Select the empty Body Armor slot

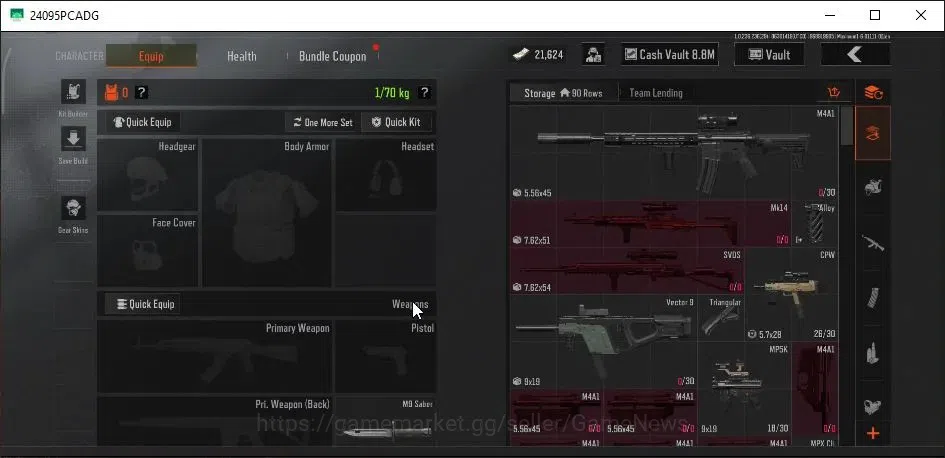(x=266, y=213)
